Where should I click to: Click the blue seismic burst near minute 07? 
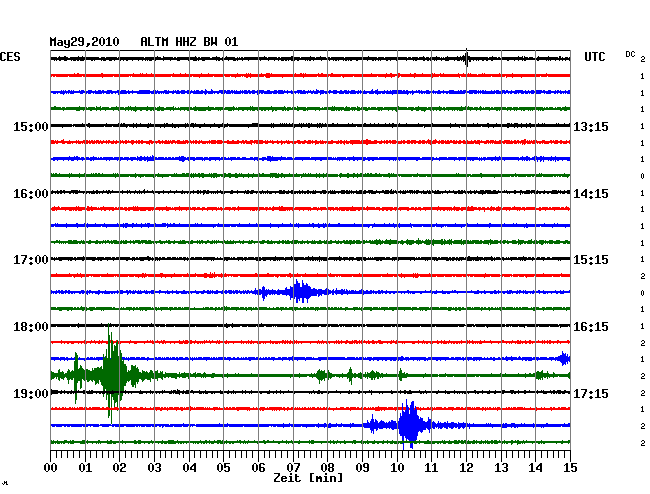tap(301, 292)
